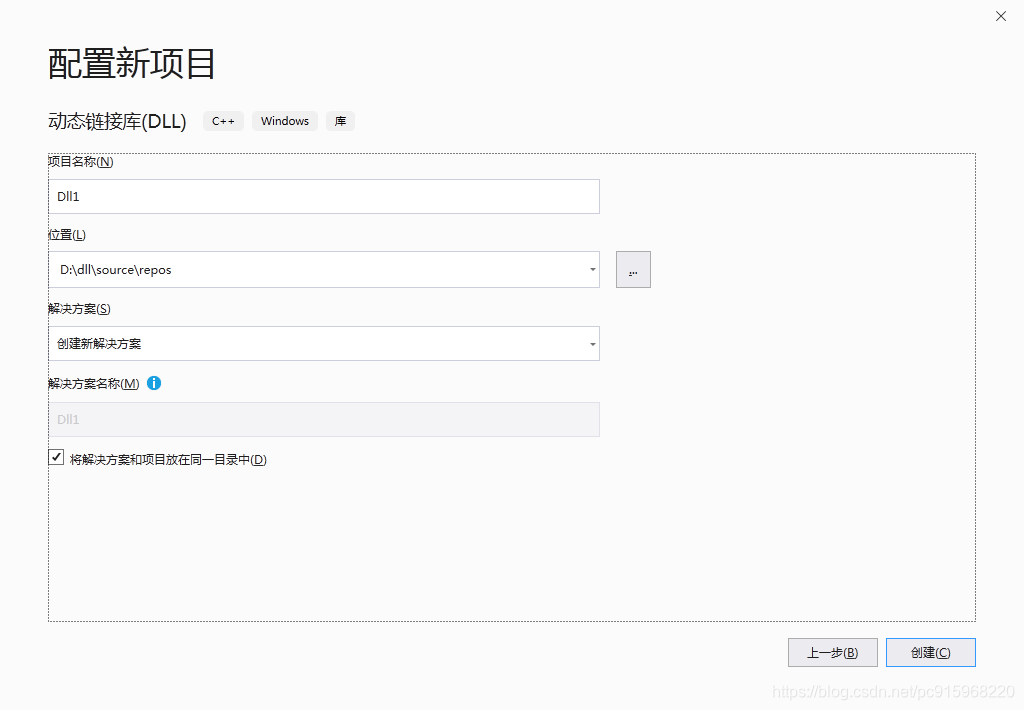The width and height of the screenshot is (1024, 710).
Task: Click the 创建(C) button
Action: point(930,653)
